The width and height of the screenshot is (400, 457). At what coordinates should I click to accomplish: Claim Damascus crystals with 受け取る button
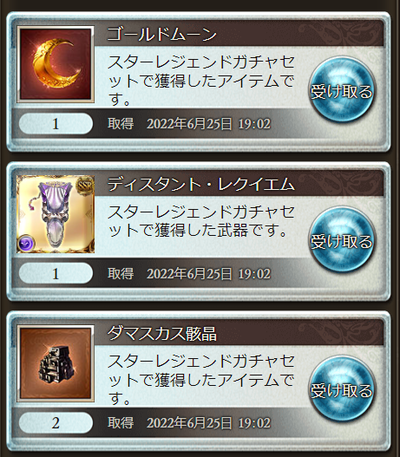point(341,390)
